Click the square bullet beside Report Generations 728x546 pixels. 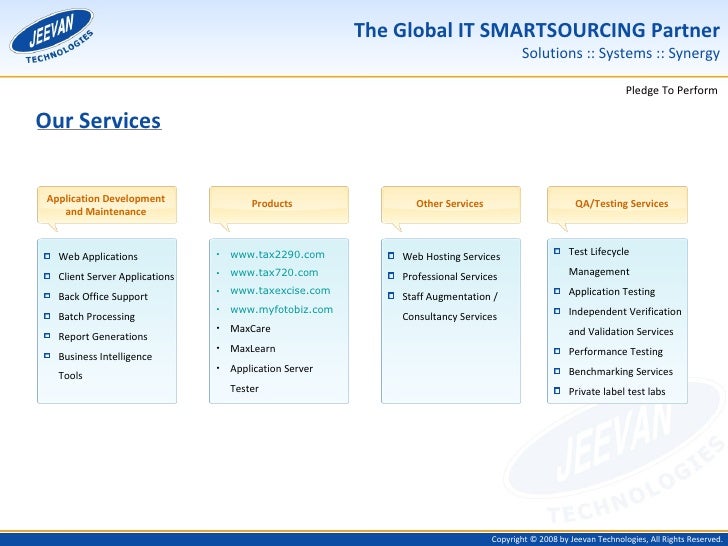tap(47, 335)
